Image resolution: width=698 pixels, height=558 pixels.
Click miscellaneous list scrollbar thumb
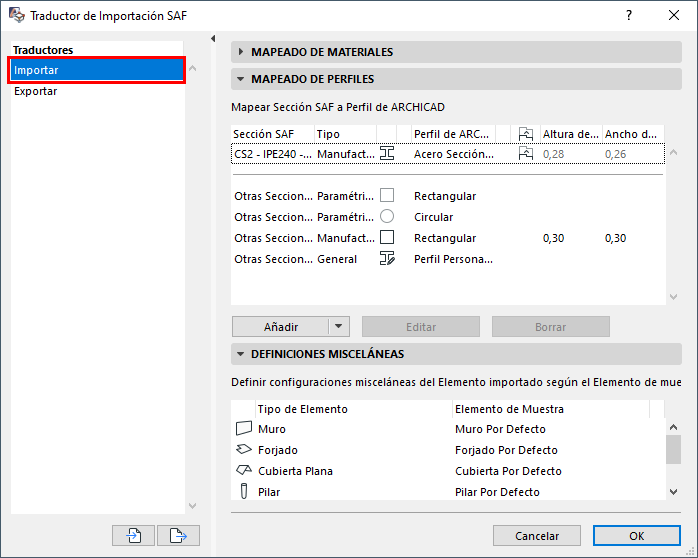[674, 449]
